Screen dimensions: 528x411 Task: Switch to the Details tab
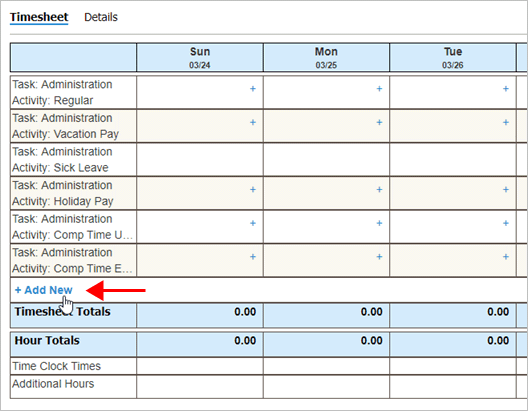101,17
